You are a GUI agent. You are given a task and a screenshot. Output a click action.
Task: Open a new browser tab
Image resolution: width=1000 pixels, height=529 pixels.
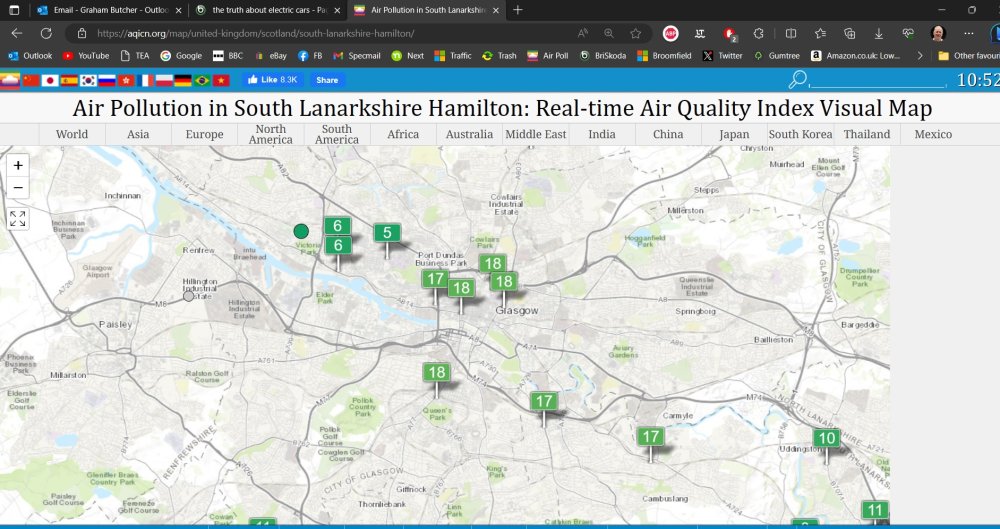click(x=518, y=10)
